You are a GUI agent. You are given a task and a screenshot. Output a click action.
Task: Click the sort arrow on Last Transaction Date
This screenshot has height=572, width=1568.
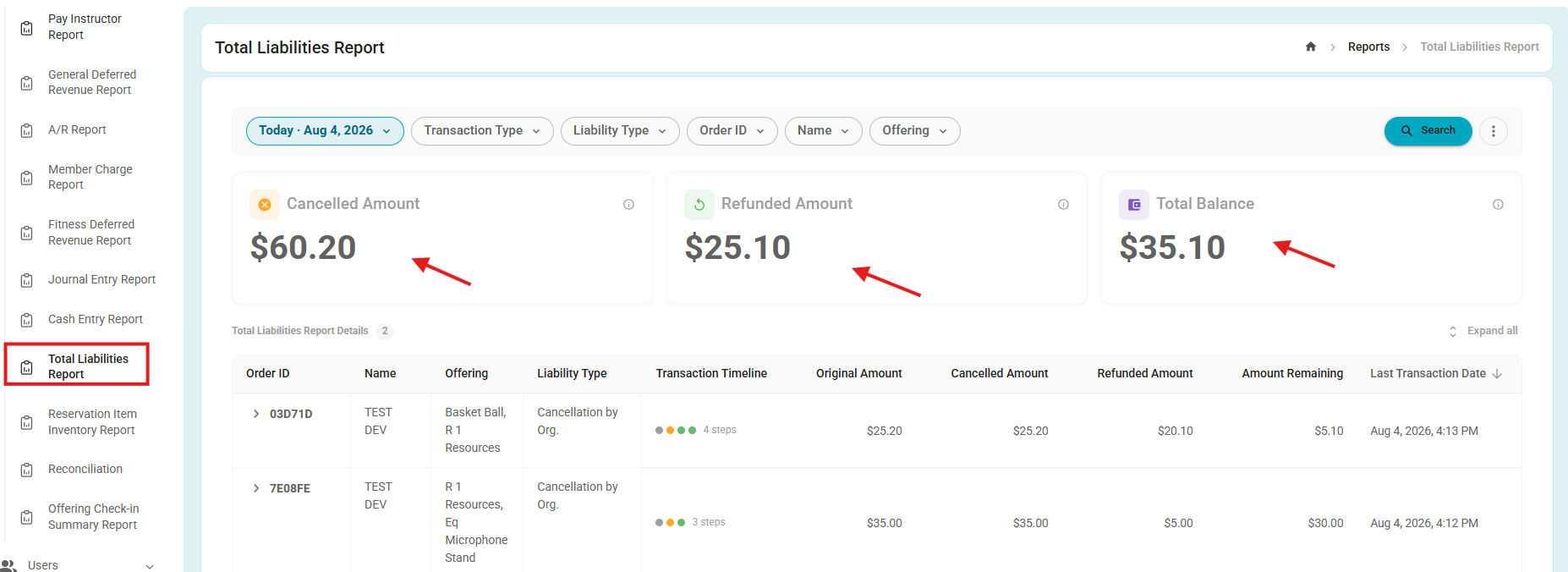pos(1497,374)
